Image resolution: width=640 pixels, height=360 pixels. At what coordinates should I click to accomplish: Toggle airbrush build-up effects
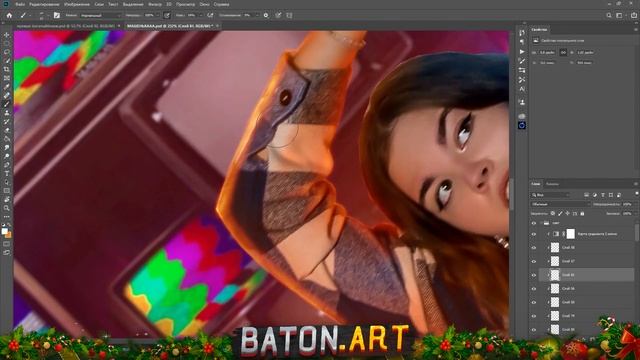pyautogui.click(x=210, y=16)
